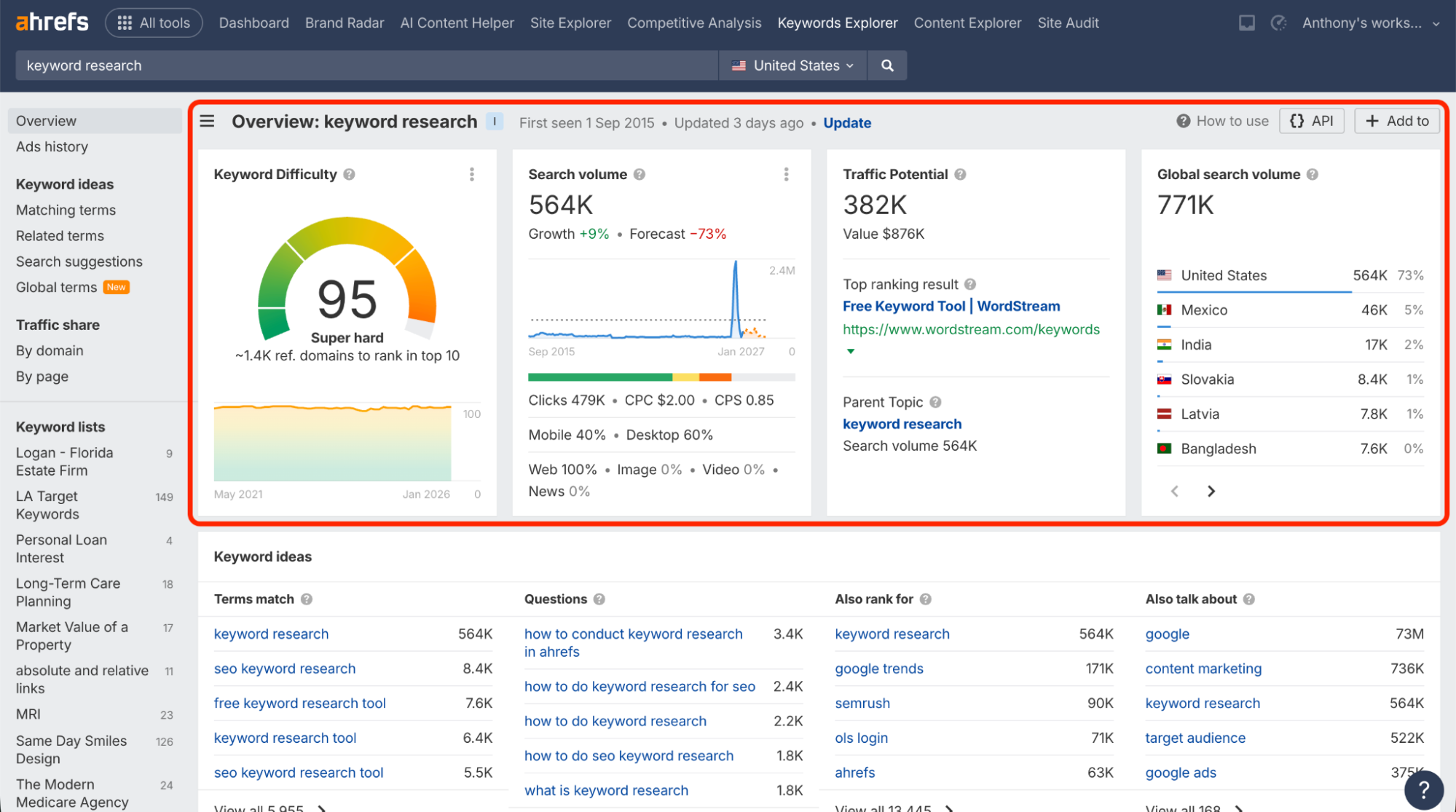The image size is (1456, 812).
Task: Switch to Site Explorer
Action: [570, 23]
